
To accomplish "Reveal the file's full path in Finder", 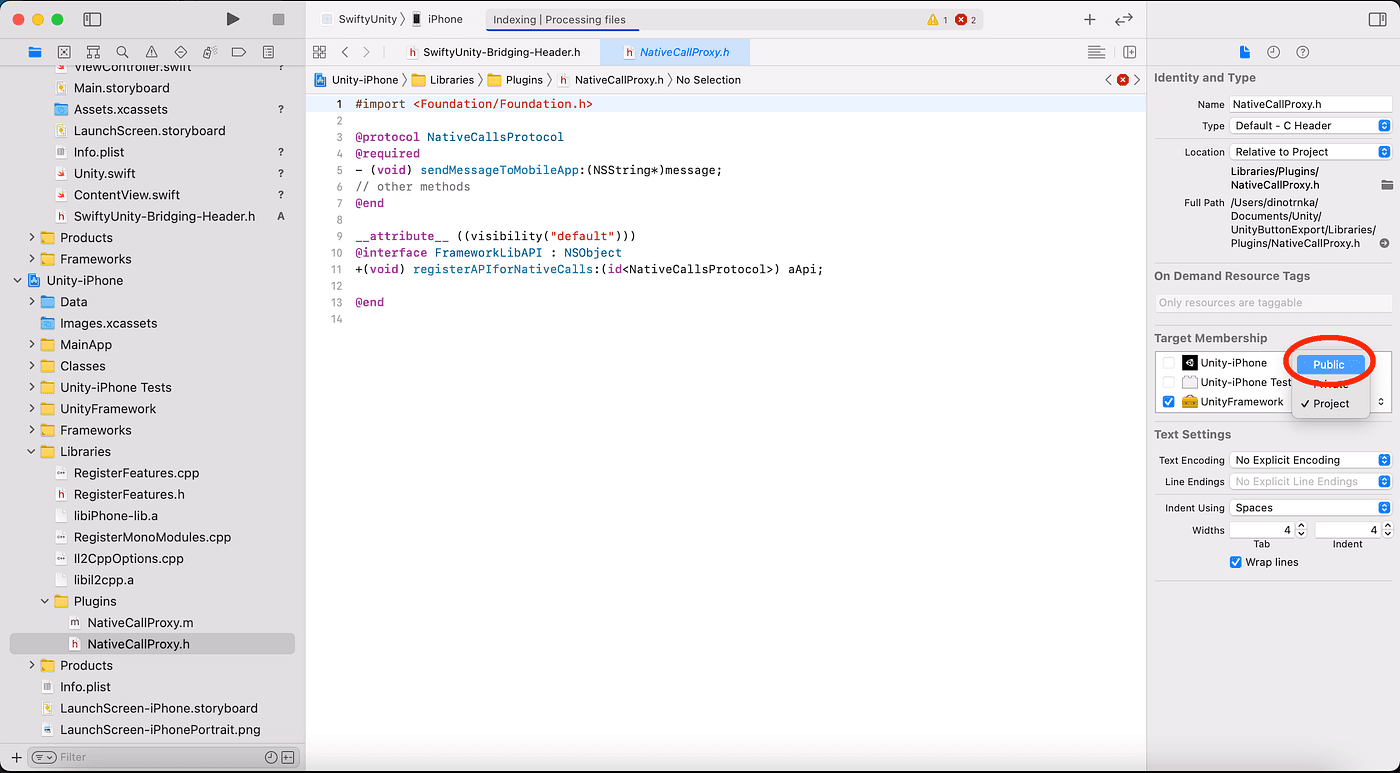I will pos(1384,243).
